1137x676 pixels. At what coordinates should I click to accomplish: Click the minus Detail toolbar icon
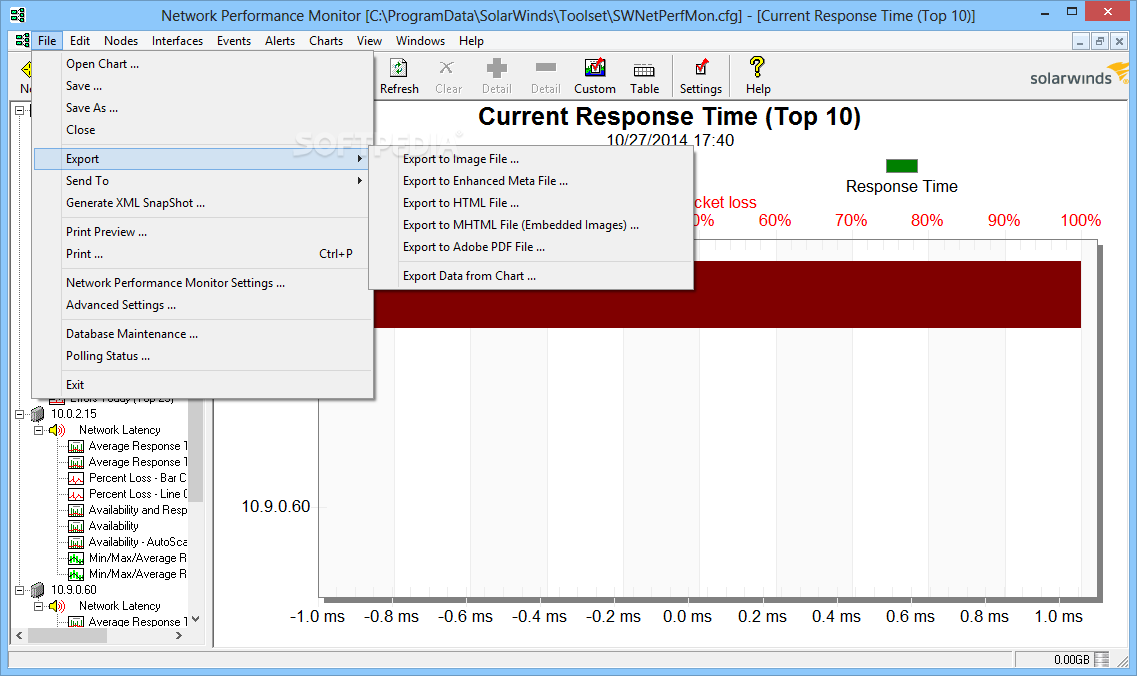click(545, 67)
